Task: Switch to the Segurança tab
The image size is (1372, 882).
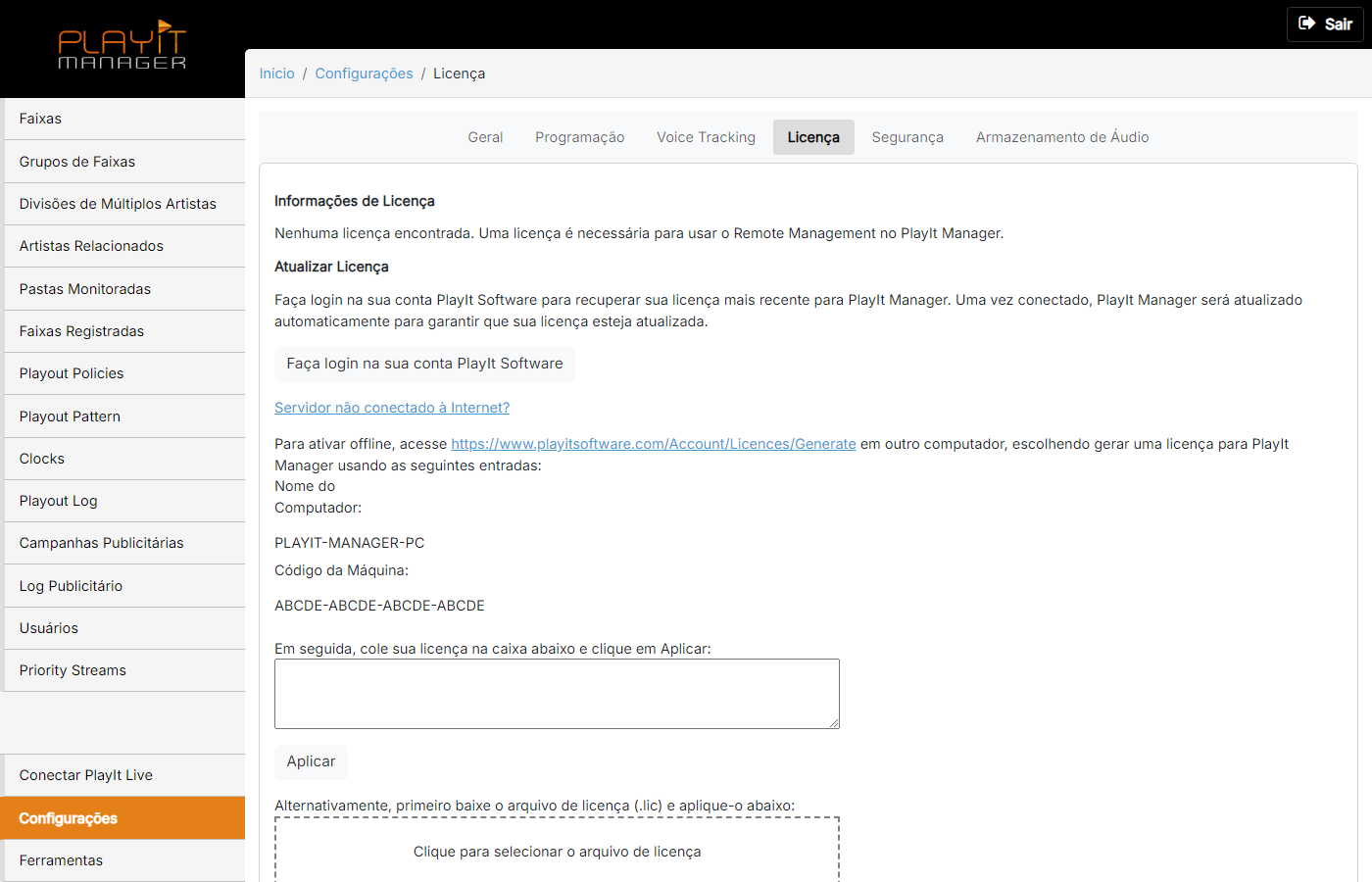Action: tap(907, 137)
